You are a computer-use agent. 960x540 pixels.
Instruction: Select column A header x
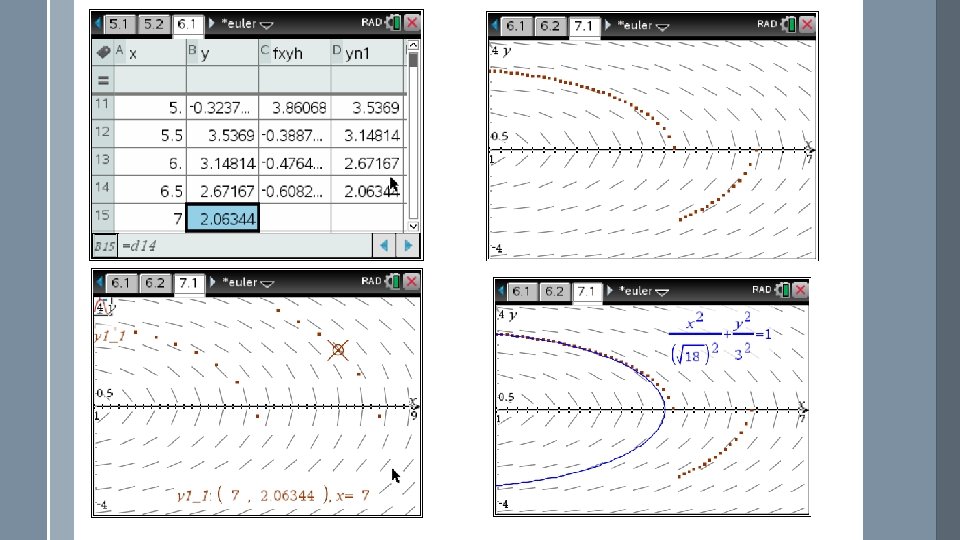pyautogui.click(x=150, y=53)
